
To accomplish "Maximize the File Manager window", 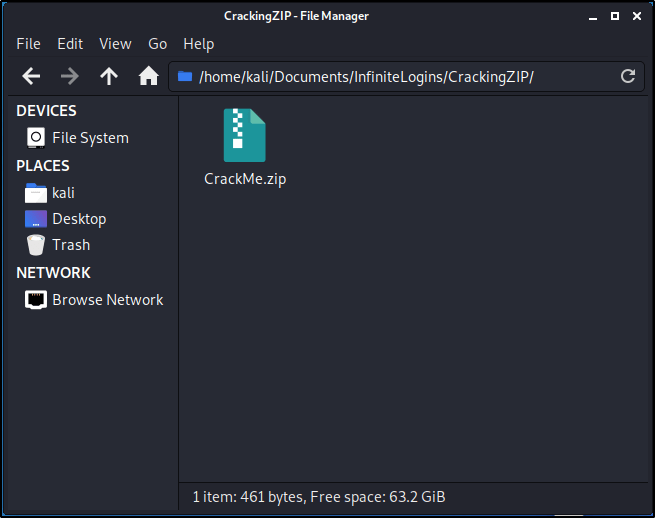I will (615, 15).
